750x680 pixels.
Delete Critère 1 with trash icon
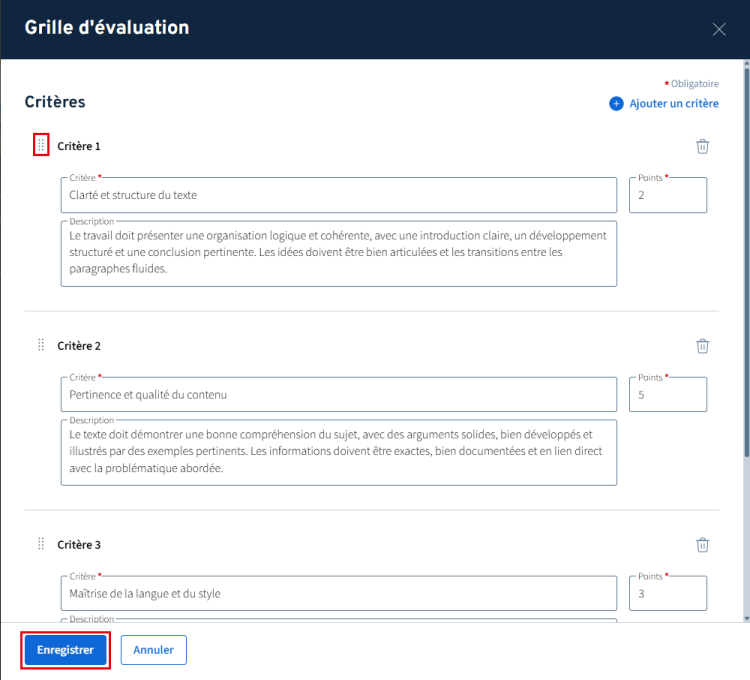point(702,146)
